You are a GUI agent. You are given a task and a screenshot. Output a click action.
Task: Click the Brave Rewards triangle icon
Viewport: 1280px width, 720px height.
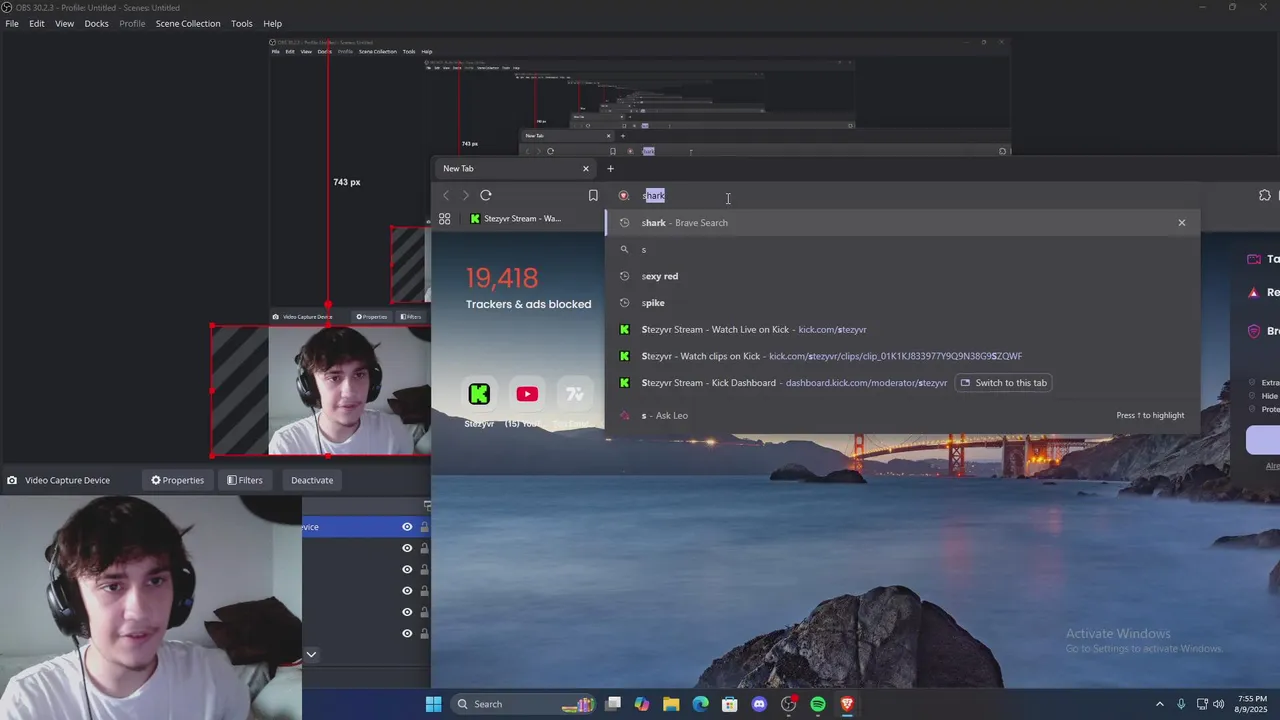coord(1254,293)
